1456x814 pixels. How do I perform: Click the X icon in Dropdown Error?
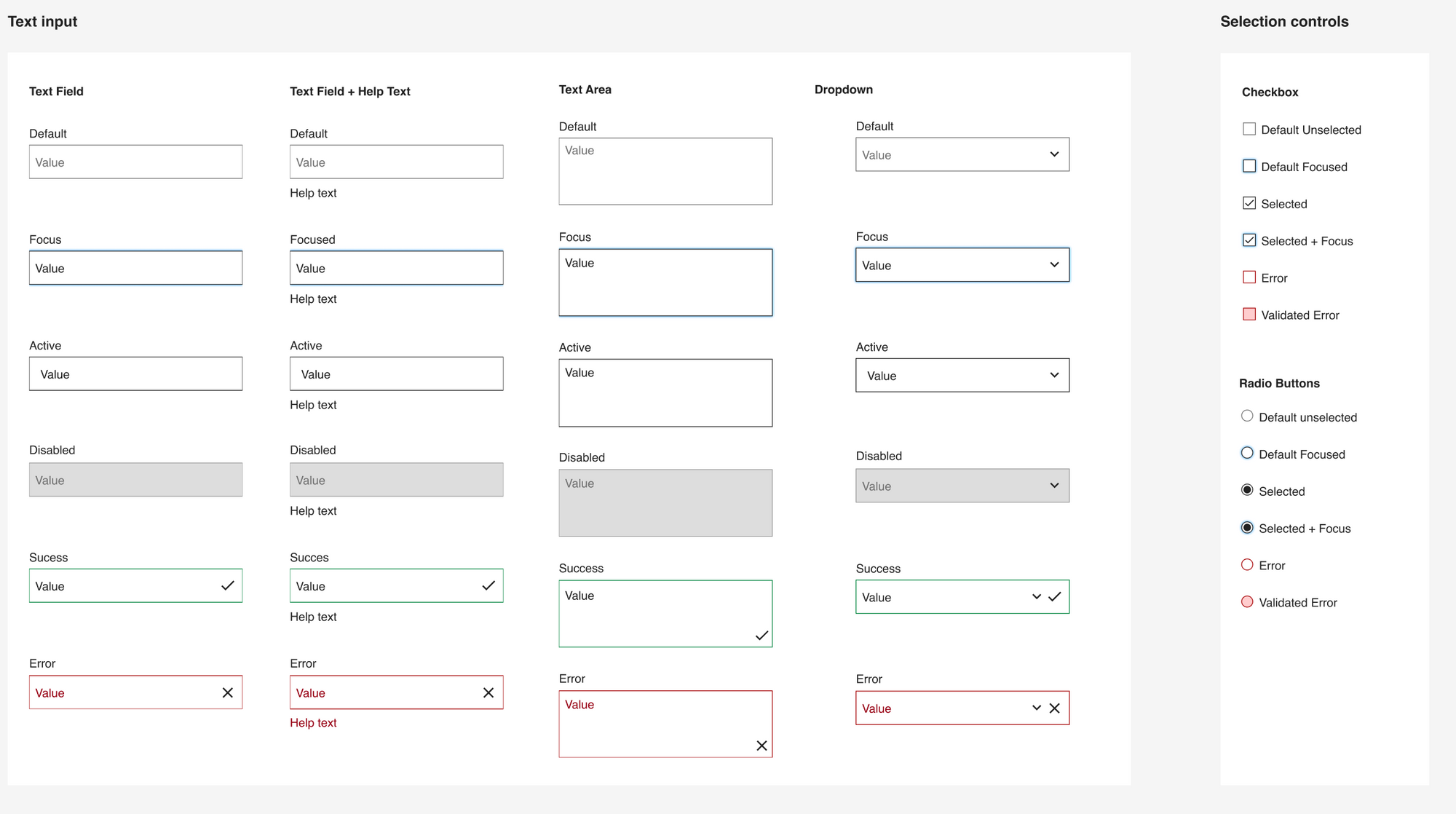pyautogui.click(x=1055, y=708)
